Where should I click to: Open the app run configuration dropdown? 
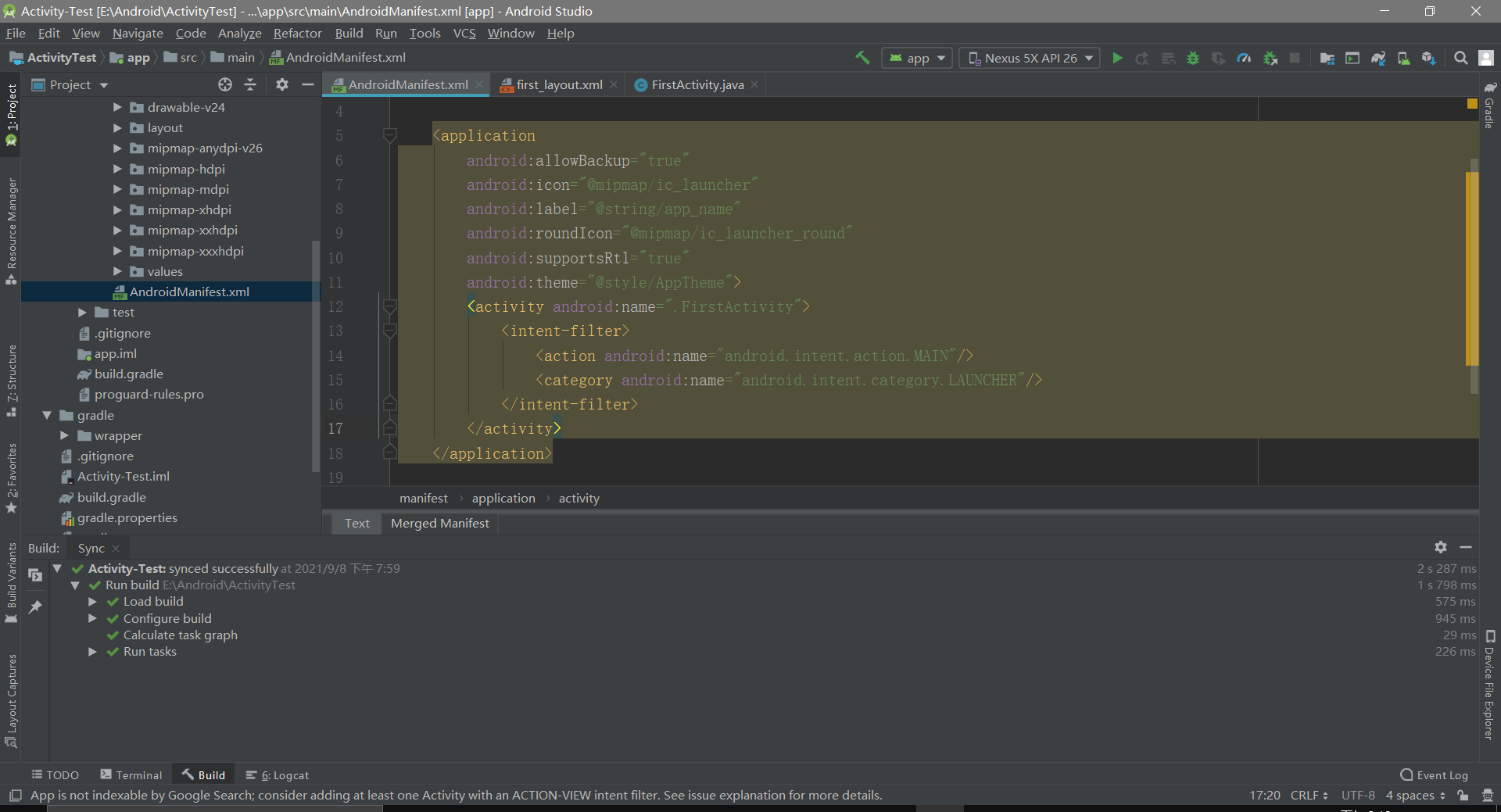click(917, 58)
